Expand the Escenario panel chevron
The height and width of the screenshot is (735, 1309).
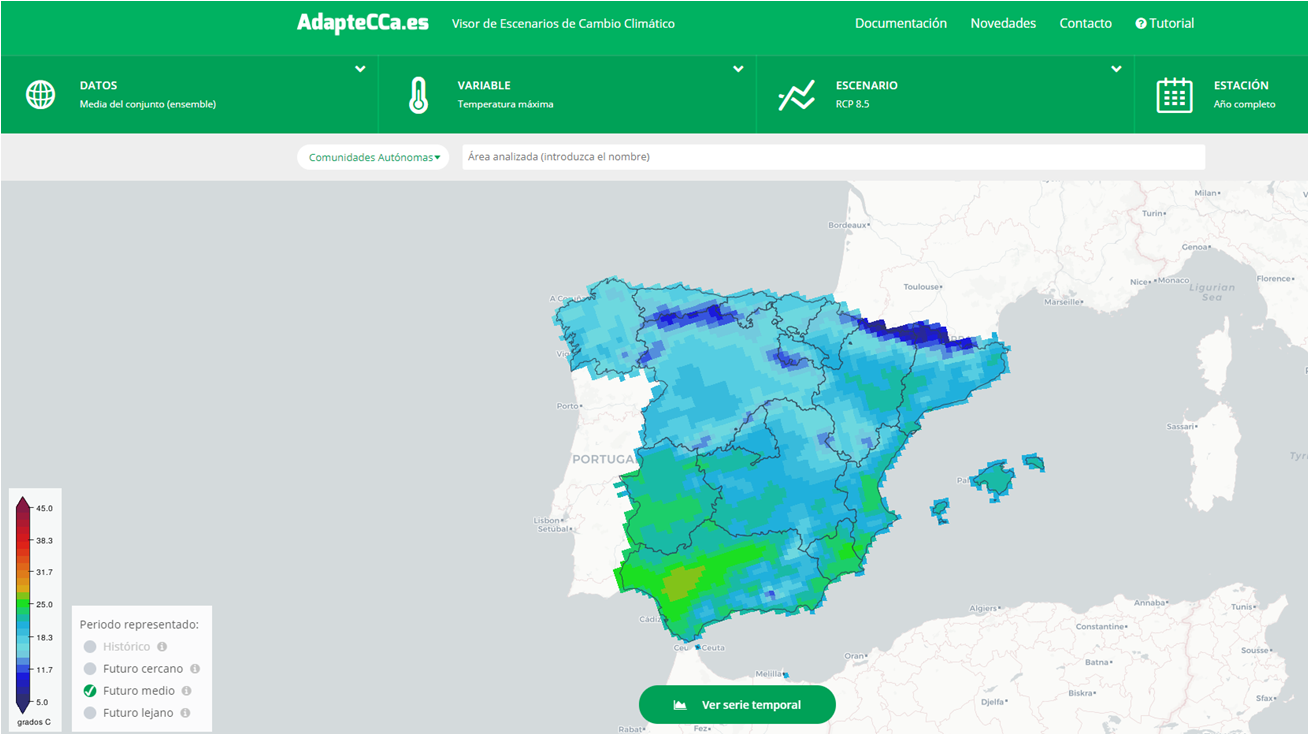(x=1116, y=69)
